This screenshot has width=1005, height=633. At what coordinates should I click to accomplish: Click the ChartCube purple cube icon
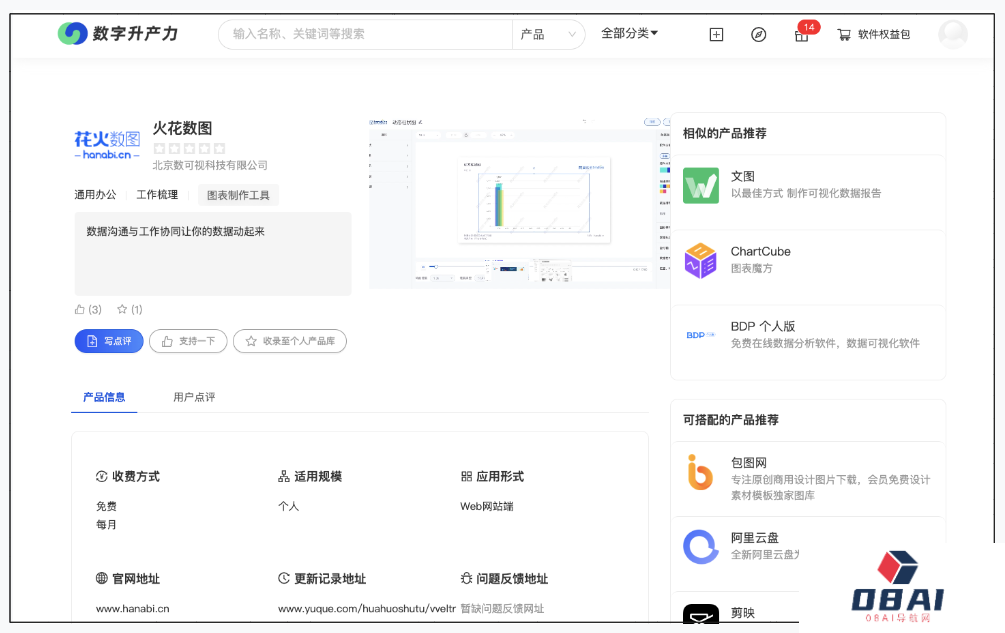(700, 260)
